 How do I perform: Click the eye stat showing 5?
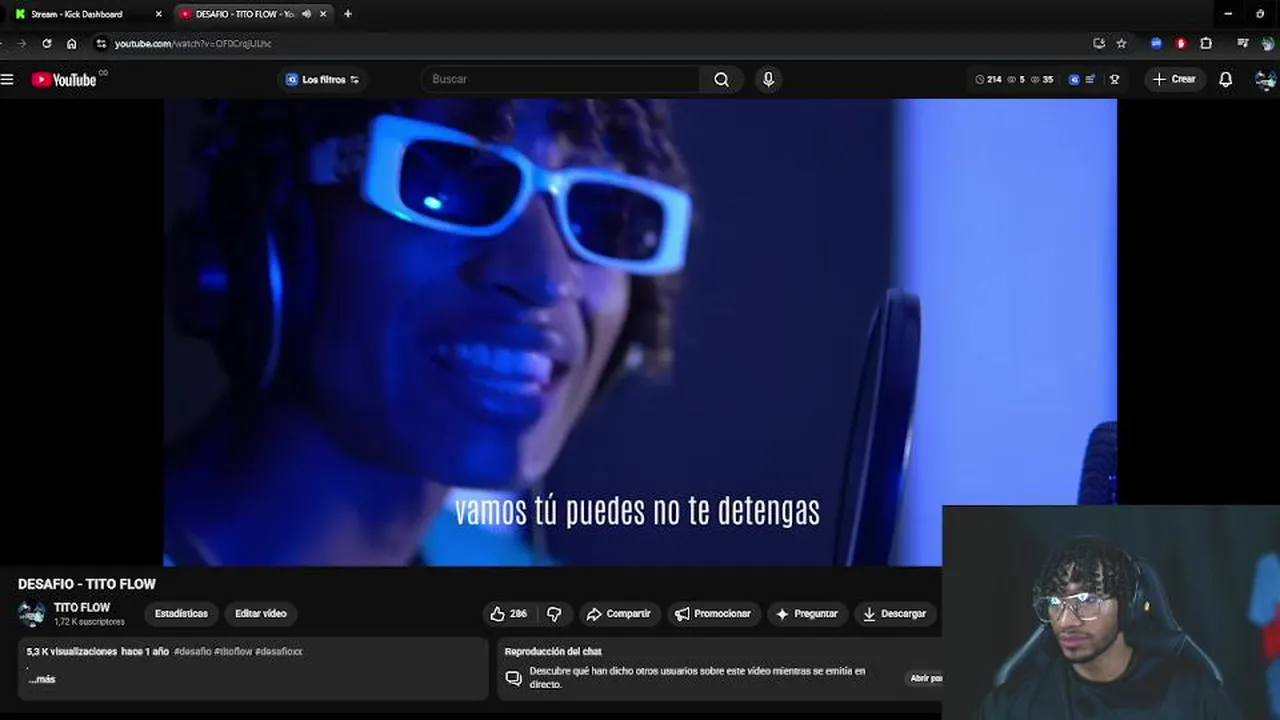(x=1016, y=79)
